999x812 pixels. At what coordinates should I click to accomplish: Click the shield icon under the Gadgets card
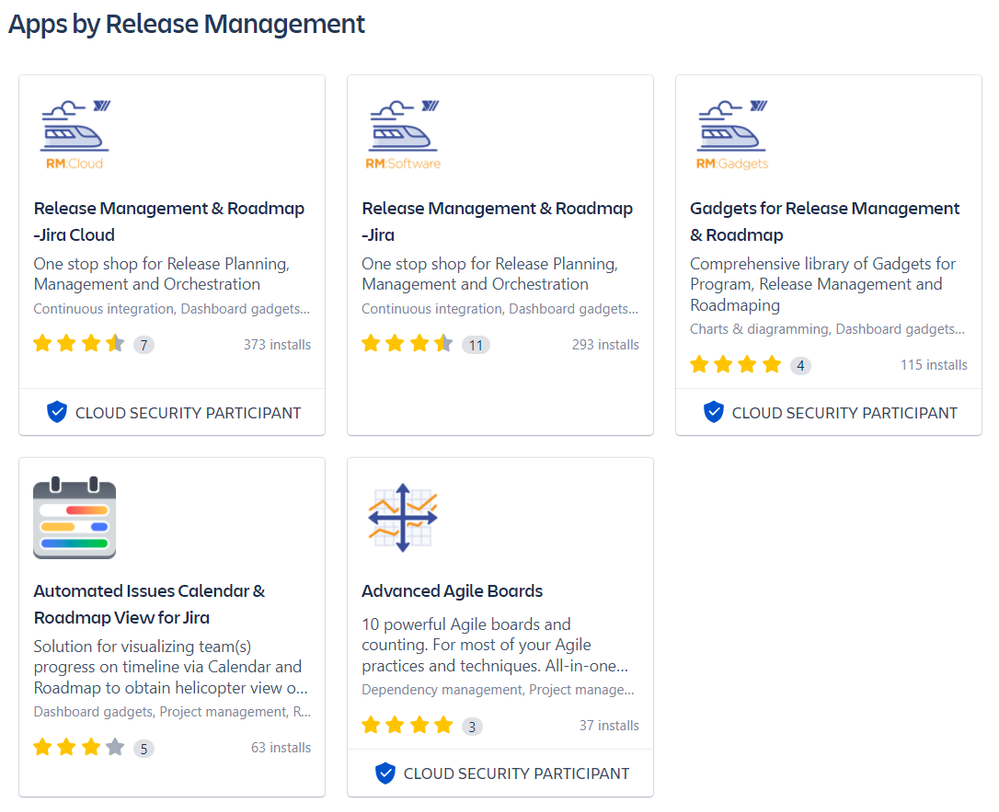(x=714, y=412)
